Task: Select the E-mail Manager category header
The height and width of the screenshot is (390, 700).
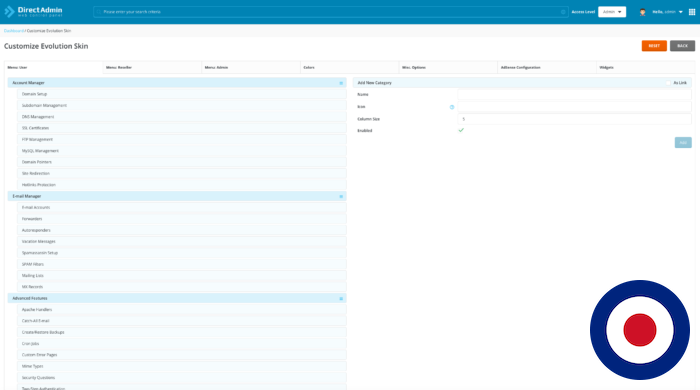Action: click(x=177, y=196)
